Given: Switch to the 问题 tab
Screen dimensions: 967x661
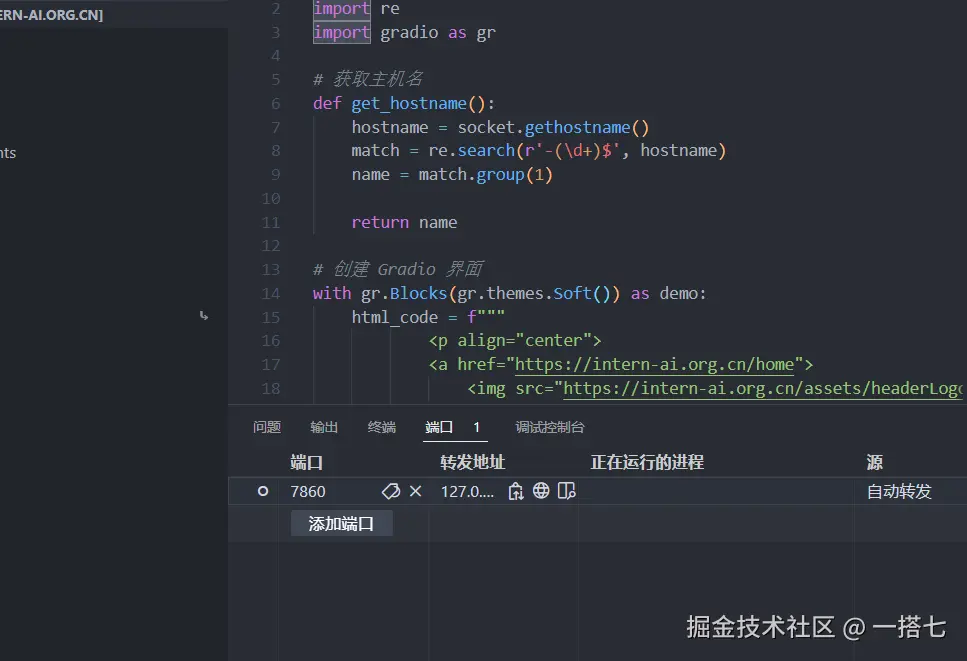Looking at the screenshot, I should pos(267,427).
